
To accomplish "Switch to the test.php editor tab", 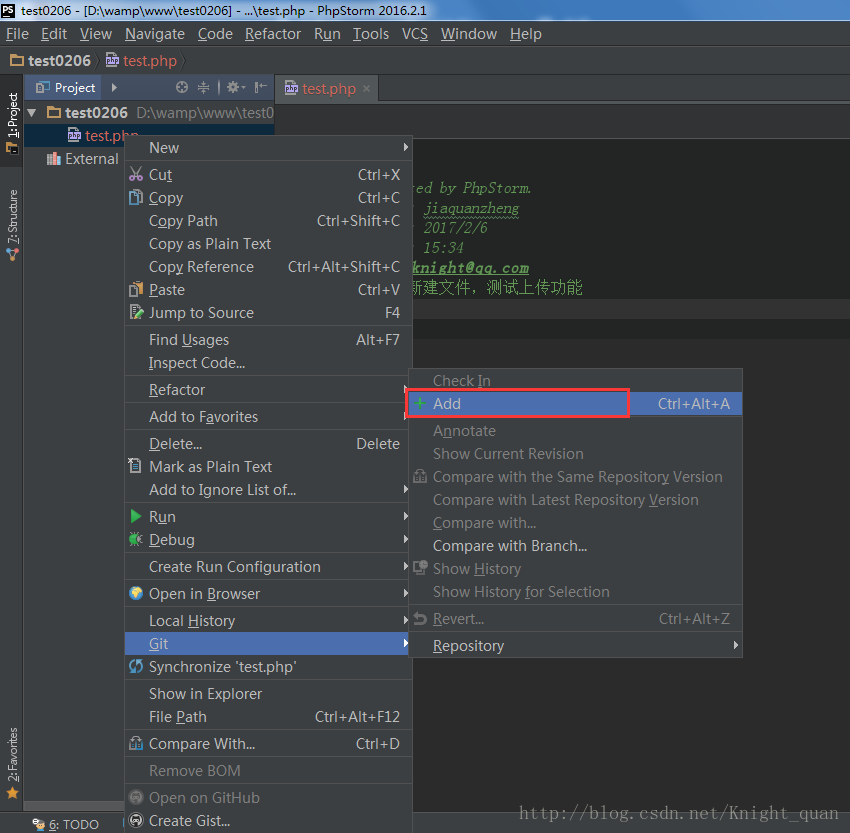I will (329, 88).
